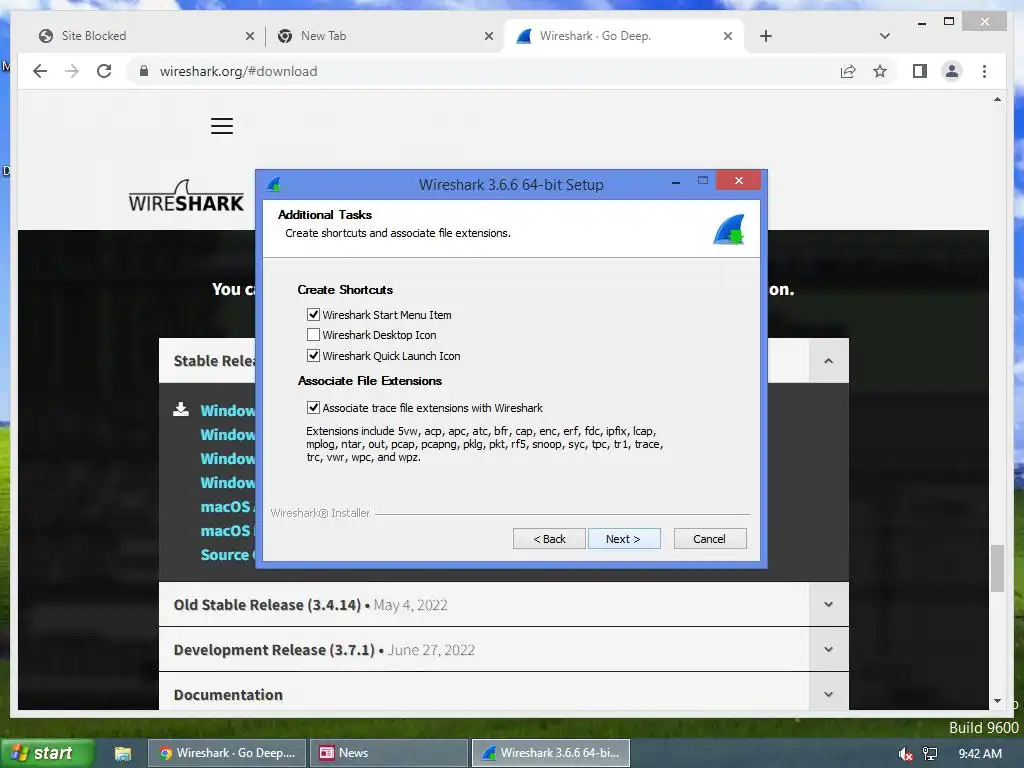Cancel the Wireshark installation

coord(710,539)
